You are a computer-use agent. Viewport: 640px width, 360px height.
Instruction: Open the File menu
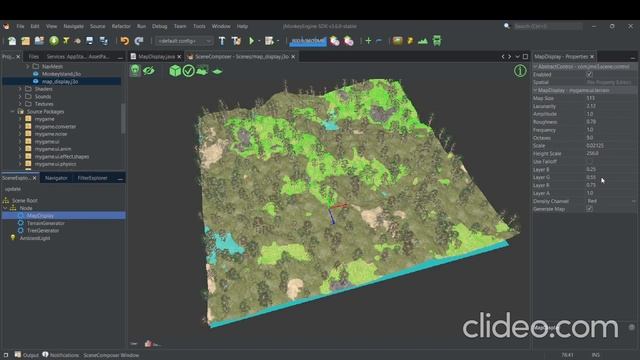[20, 26]
